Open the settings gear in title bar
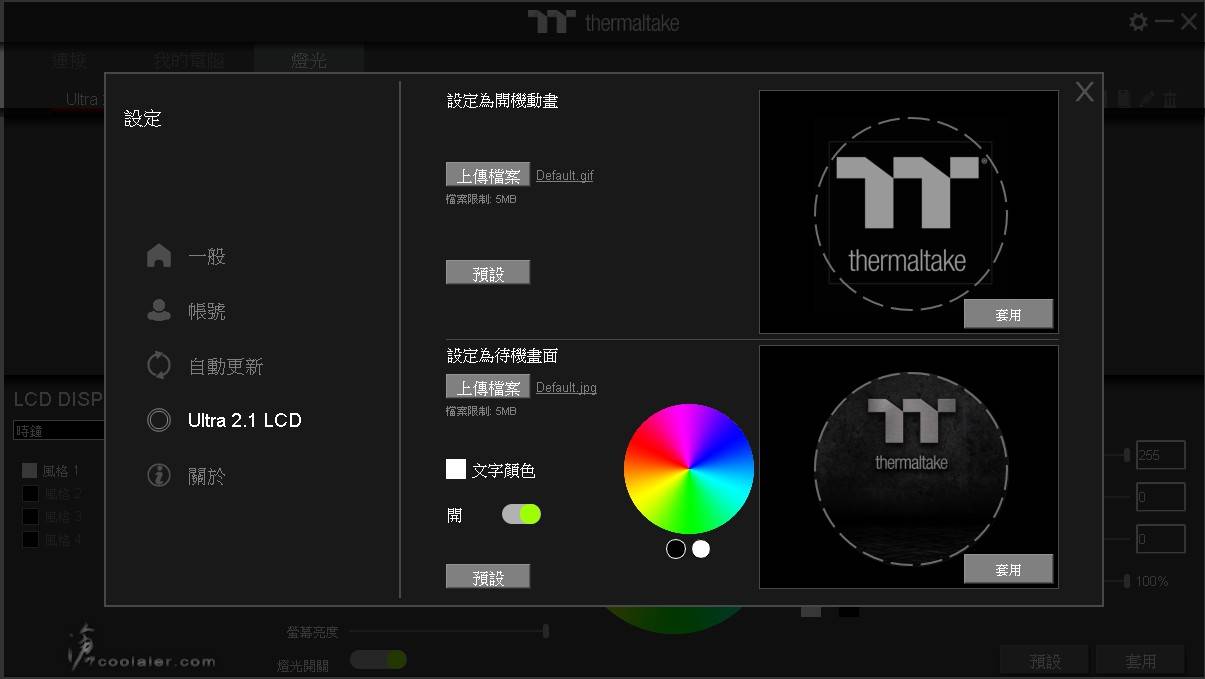This screenshot has height=679, width=1205. [x=1138, y=22]
